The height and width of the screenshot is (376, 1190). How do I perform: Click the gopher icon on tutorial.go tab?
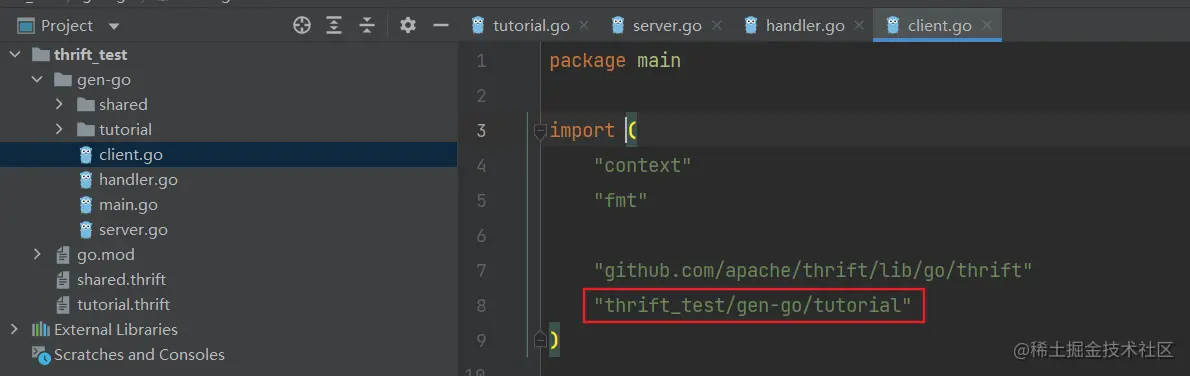[x=478, y=26]
